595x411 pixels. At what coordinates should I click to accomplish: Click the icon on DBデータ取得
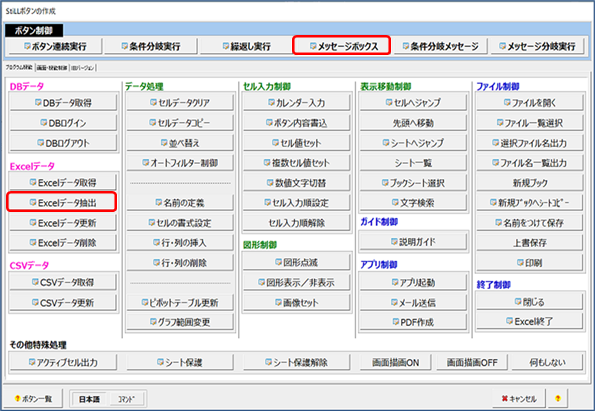click(38, 102)
